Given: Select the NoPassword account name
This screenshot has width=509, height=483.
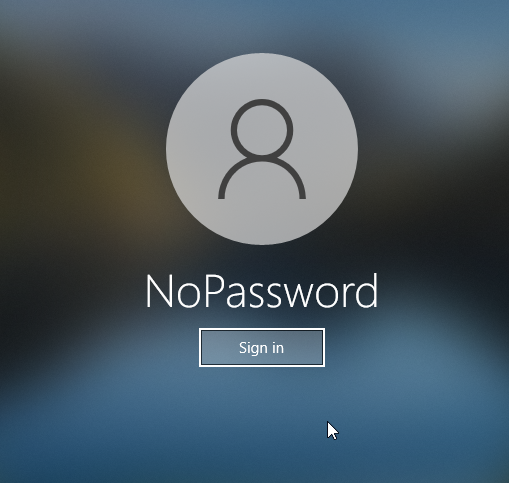Looking at the screenshot, I should click(x=262, y=291).
